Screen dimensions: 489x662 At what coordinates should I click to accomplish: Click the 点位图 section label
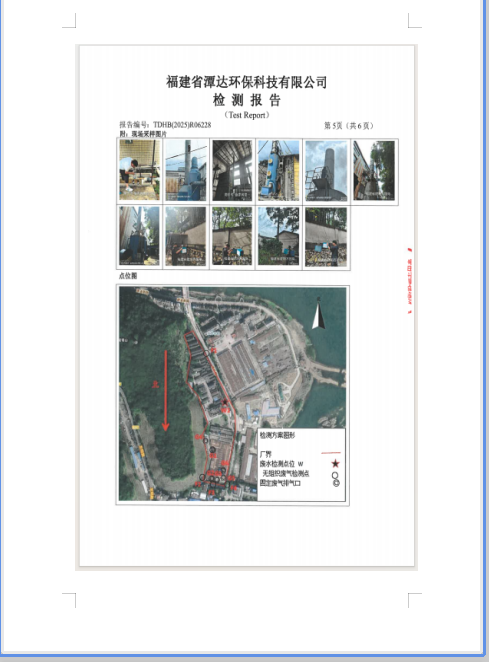point(128,276)
